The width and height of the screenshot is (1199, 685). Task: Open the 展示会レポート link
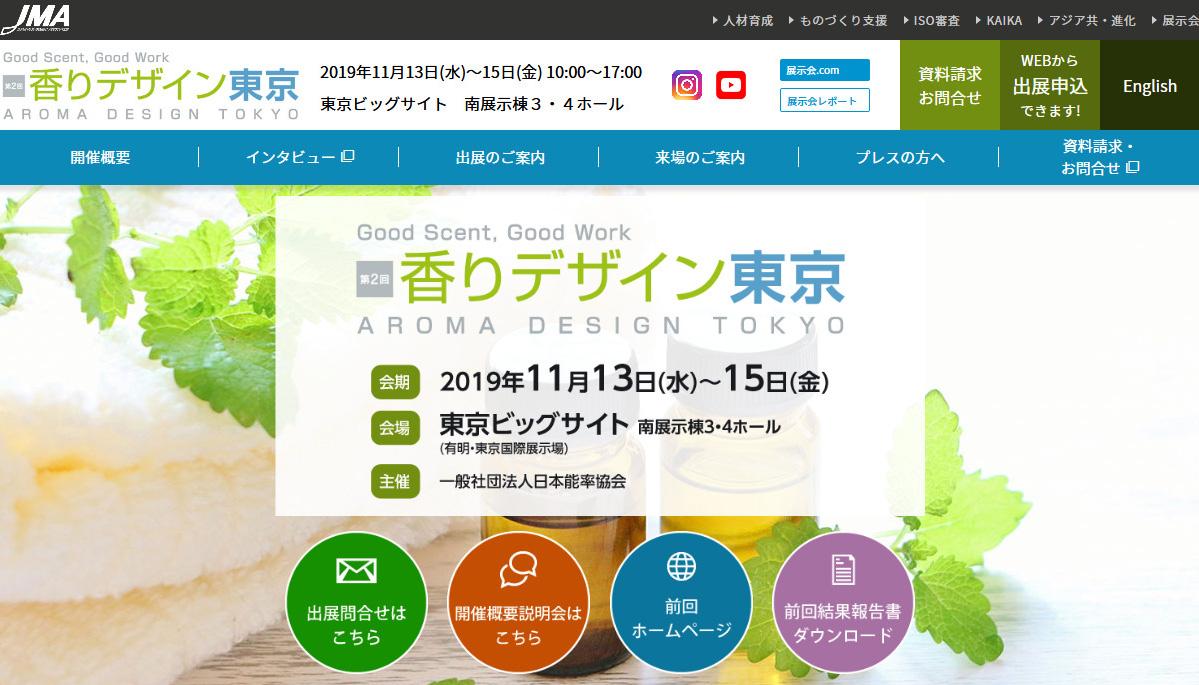click(825, 100)
